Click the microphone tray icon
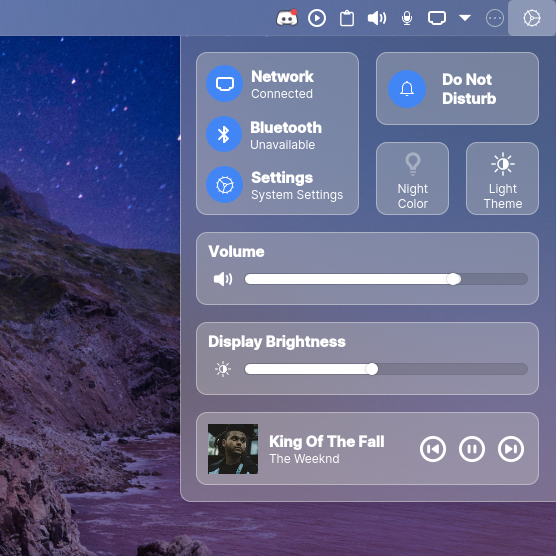Viewport: 556px width, 556px height. click(407, 18)
